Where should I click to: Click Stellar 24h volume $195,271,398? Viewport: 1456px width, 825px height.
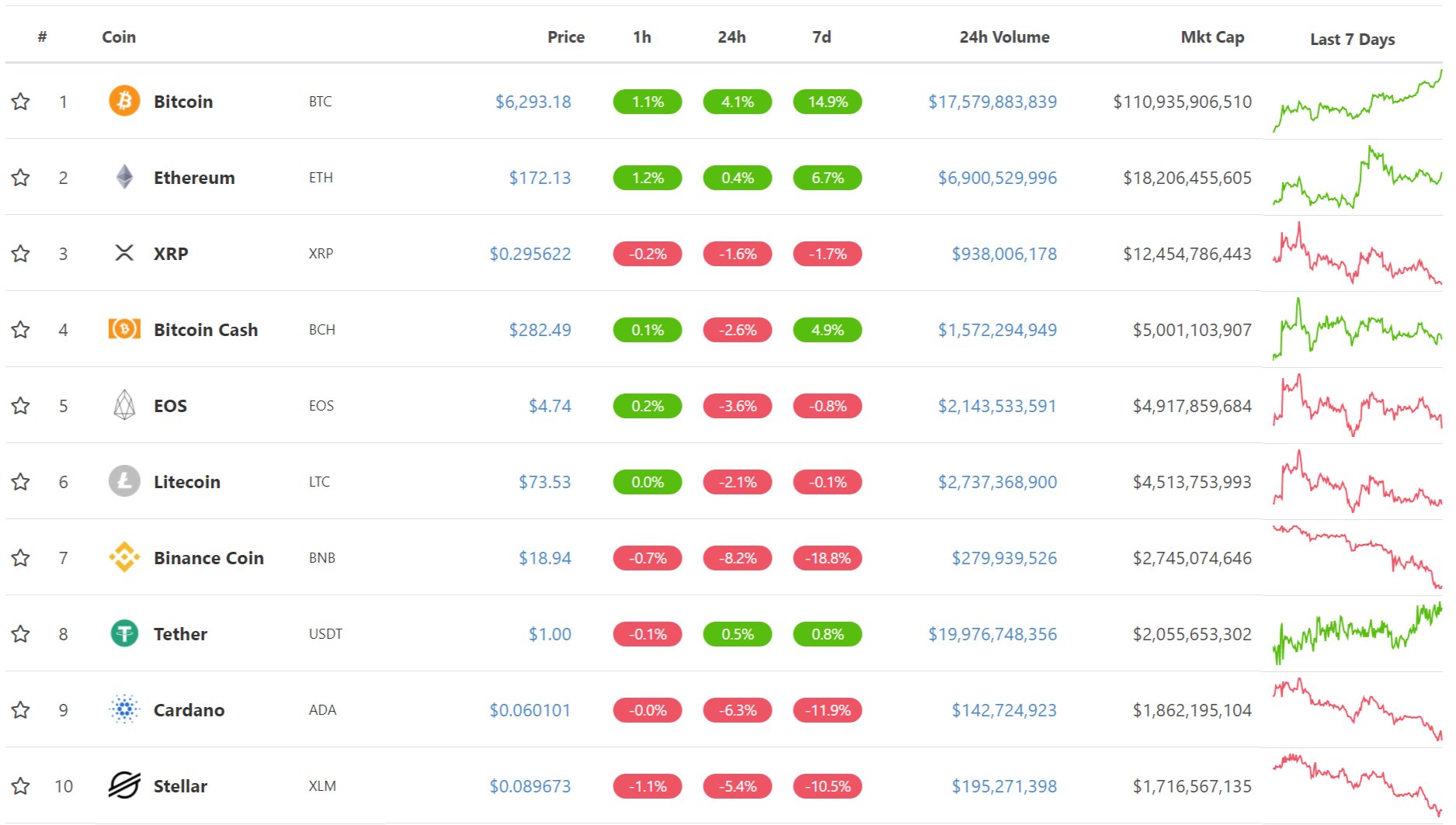pyautogui.click(x=1004, y=785)
